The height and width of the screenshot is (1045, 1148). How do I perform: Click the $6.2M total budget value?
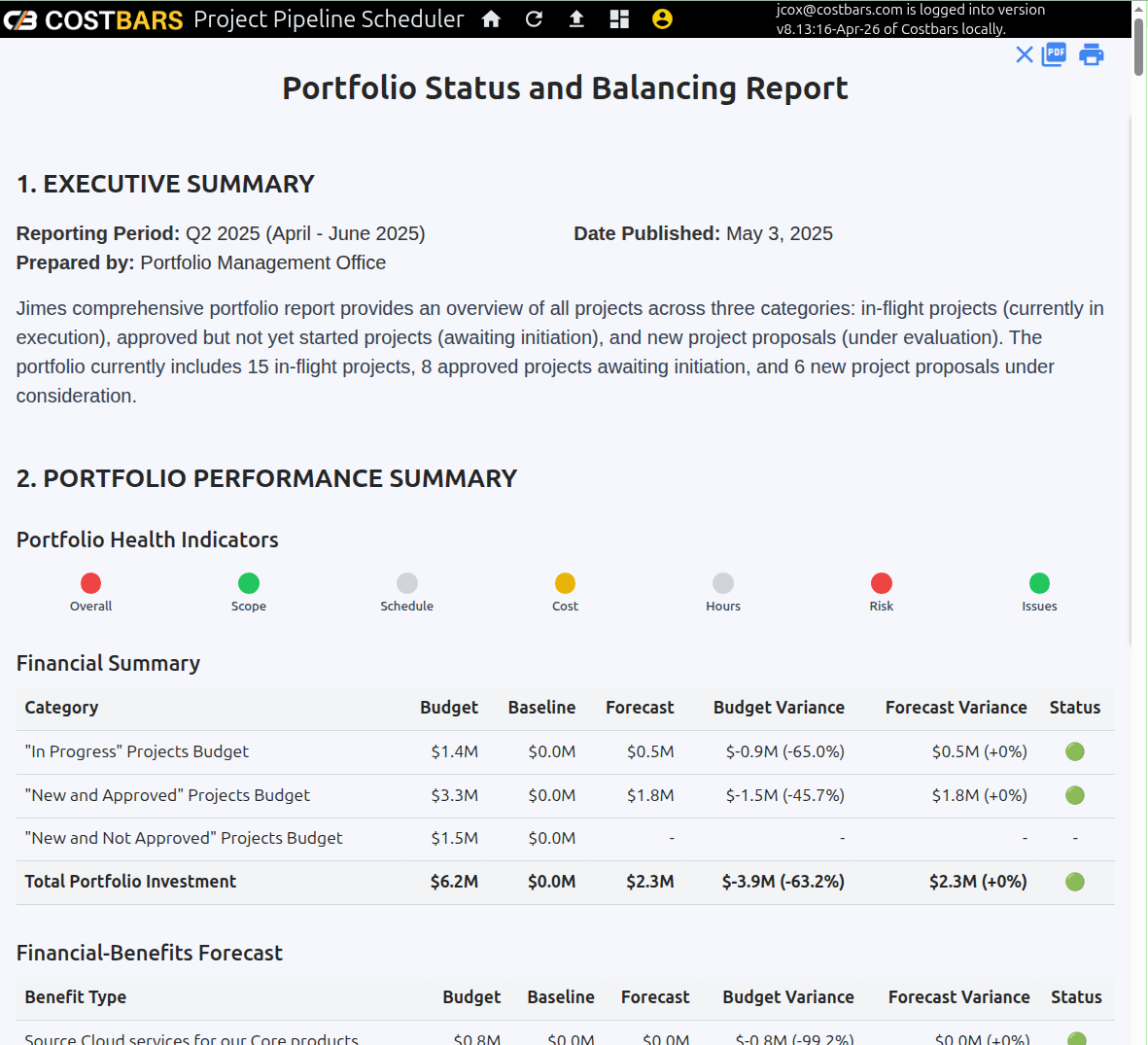pos(454,882)
